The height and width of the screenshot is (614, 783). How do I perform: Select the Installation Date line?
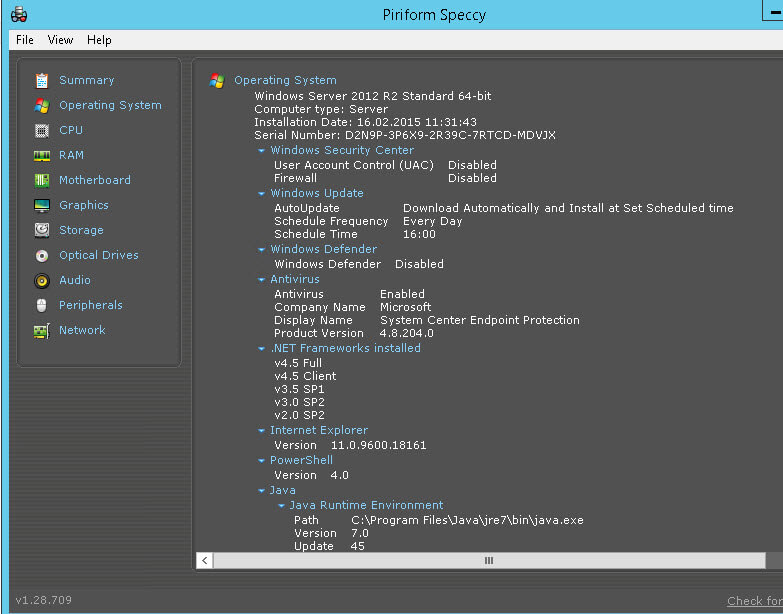[x=365, y=122]
